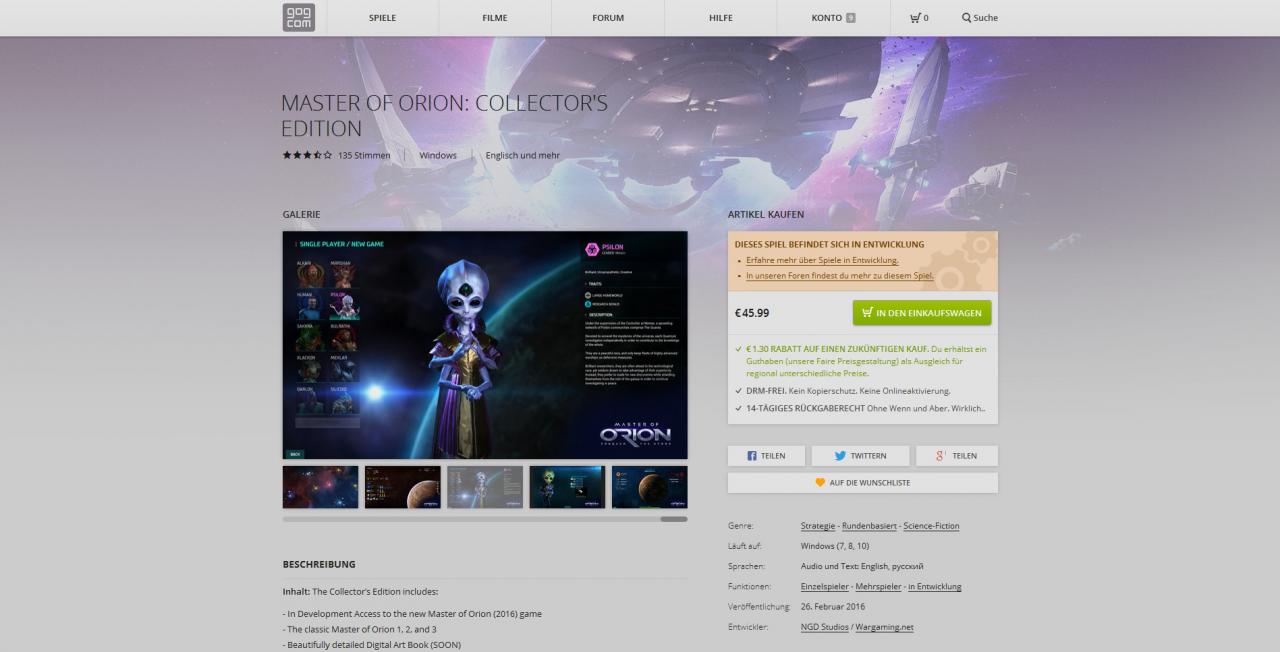Click the Mehrspieler feature link
This screenshot has width=1280, height=652.
tap(880, 587)
